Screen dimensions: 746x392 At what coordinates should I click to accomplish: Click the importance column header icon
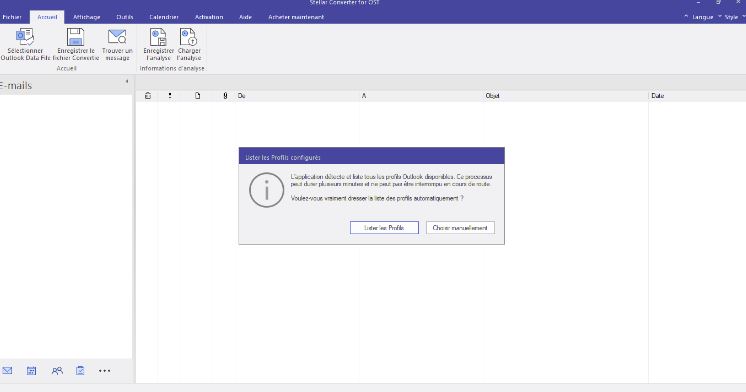[x=170, y=96]
